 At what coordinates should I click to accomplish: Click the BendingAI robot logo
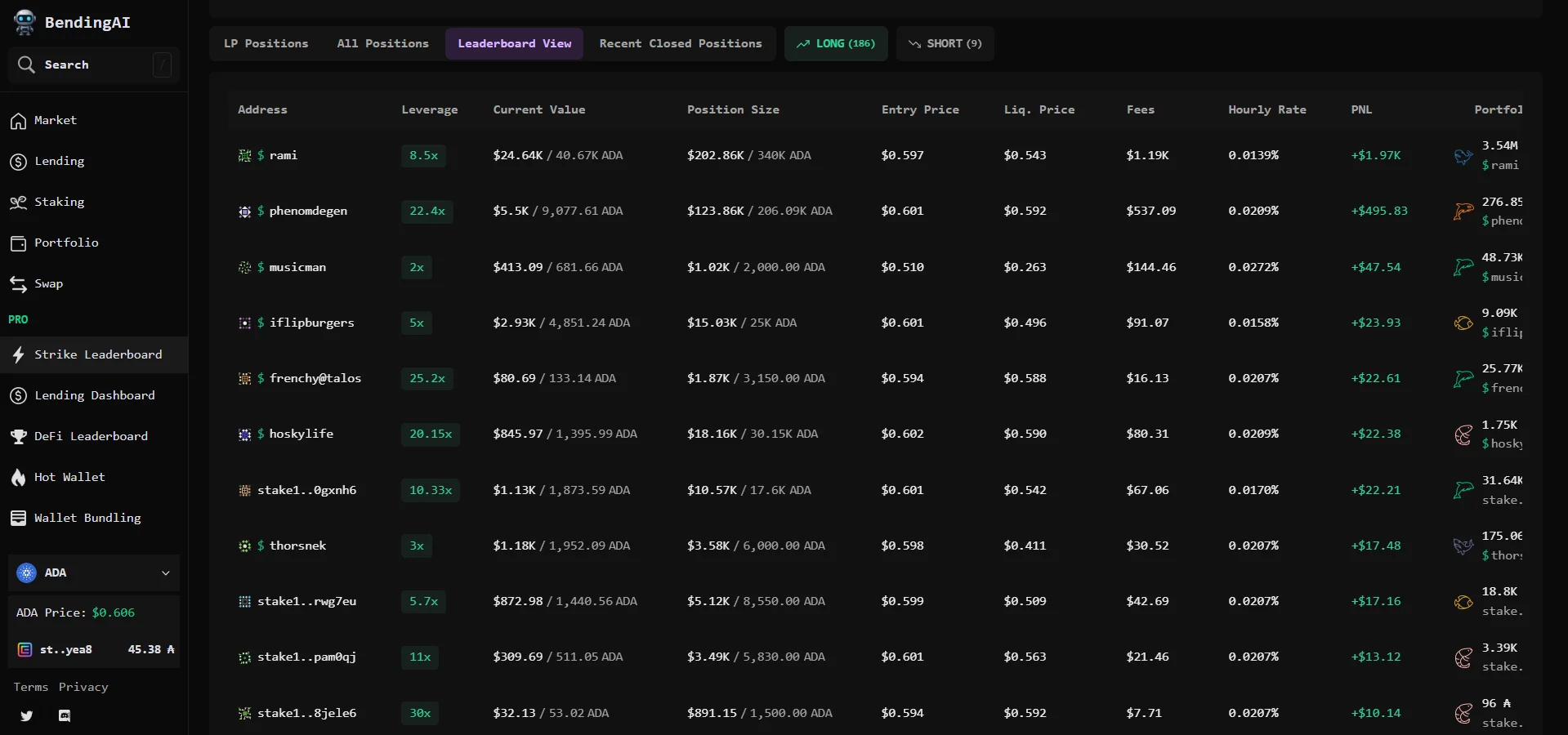tap(25, 23)
